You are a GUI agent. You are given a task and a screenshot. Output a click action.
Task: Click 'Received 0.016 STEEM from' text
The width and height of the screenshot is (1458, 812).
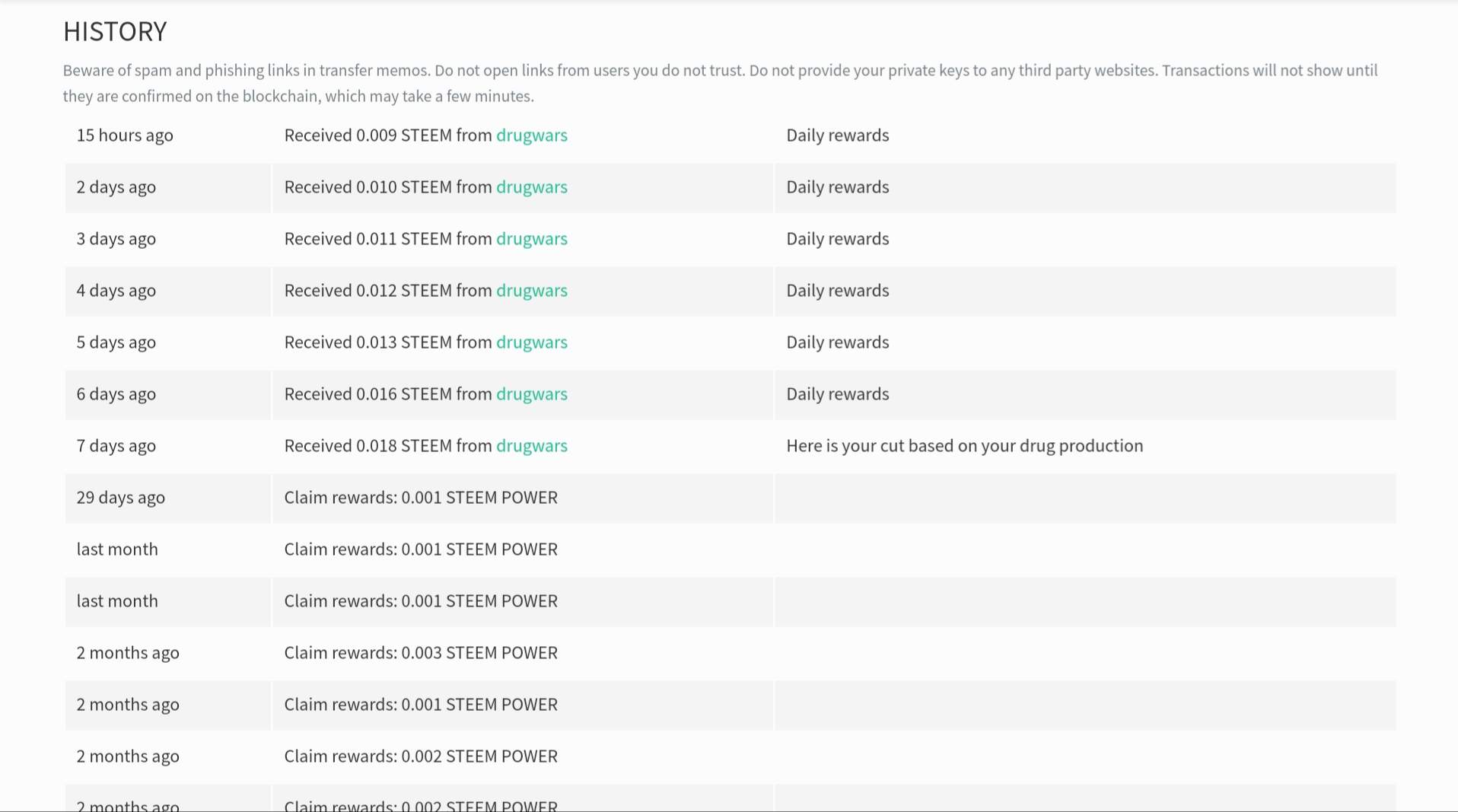(388, 394)
